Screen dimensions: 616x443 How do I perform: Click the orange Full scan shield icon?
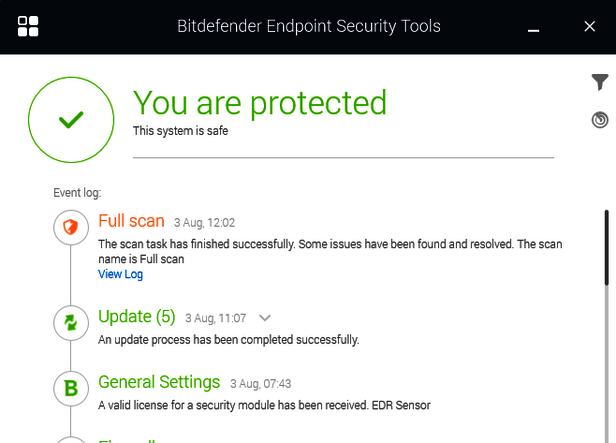point(70,228)
